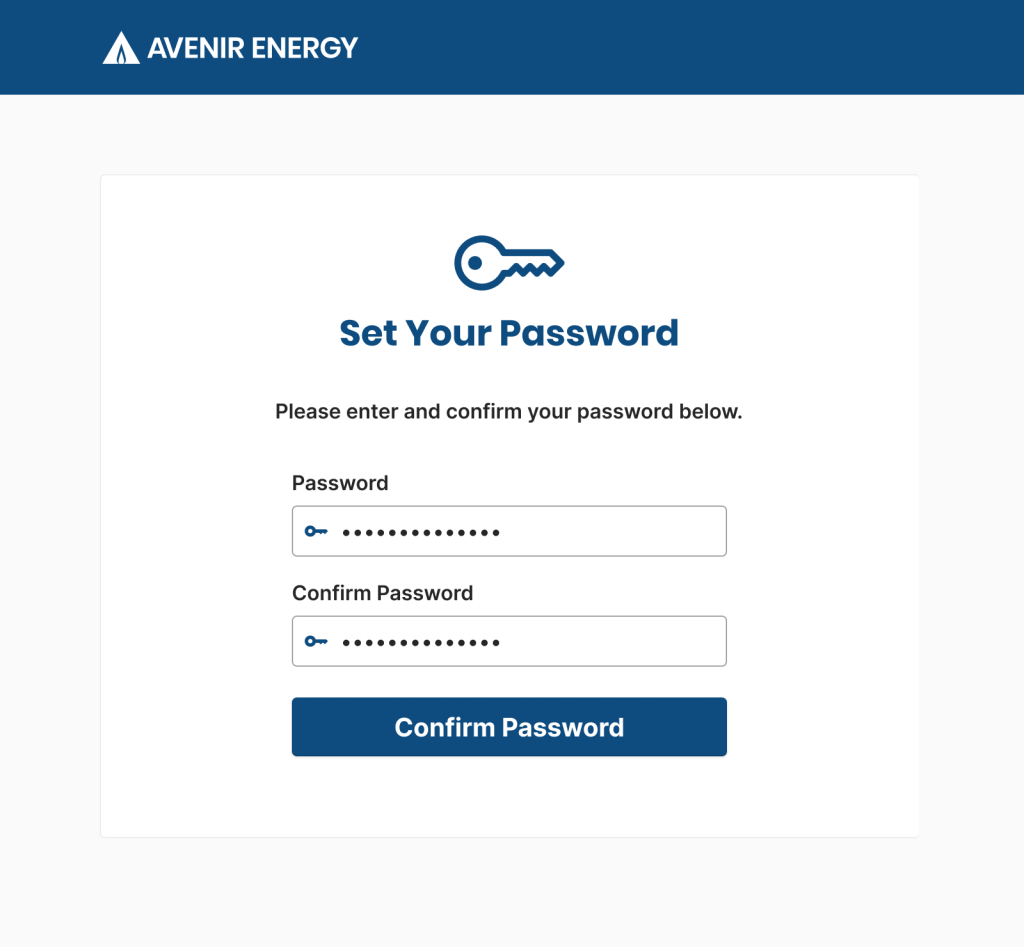The image size is (1024, 947).
Task: Click the masked dots in Confirm Password field
Action: [x=420, y=641]
